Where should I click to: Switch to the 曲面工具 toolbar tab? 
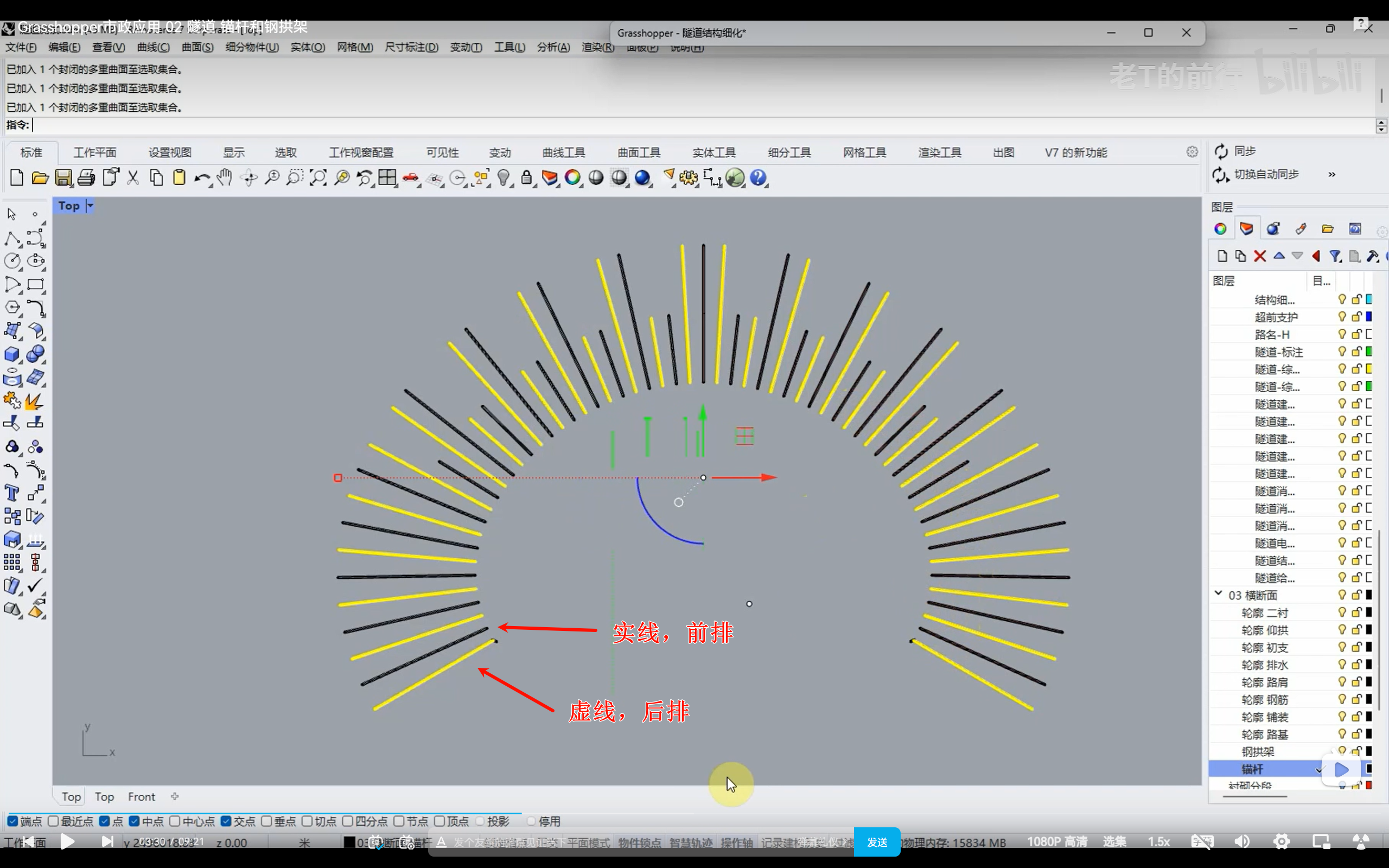pos(638,152)
